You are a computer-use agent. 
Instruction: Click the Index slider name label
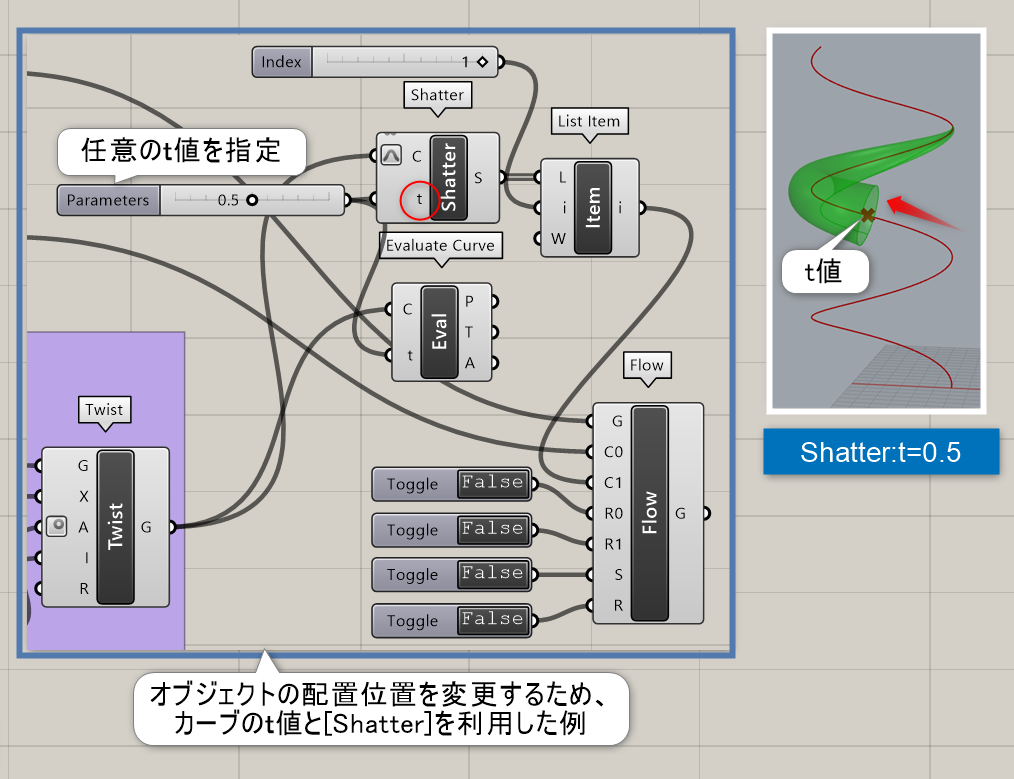(x=282, y=62)
